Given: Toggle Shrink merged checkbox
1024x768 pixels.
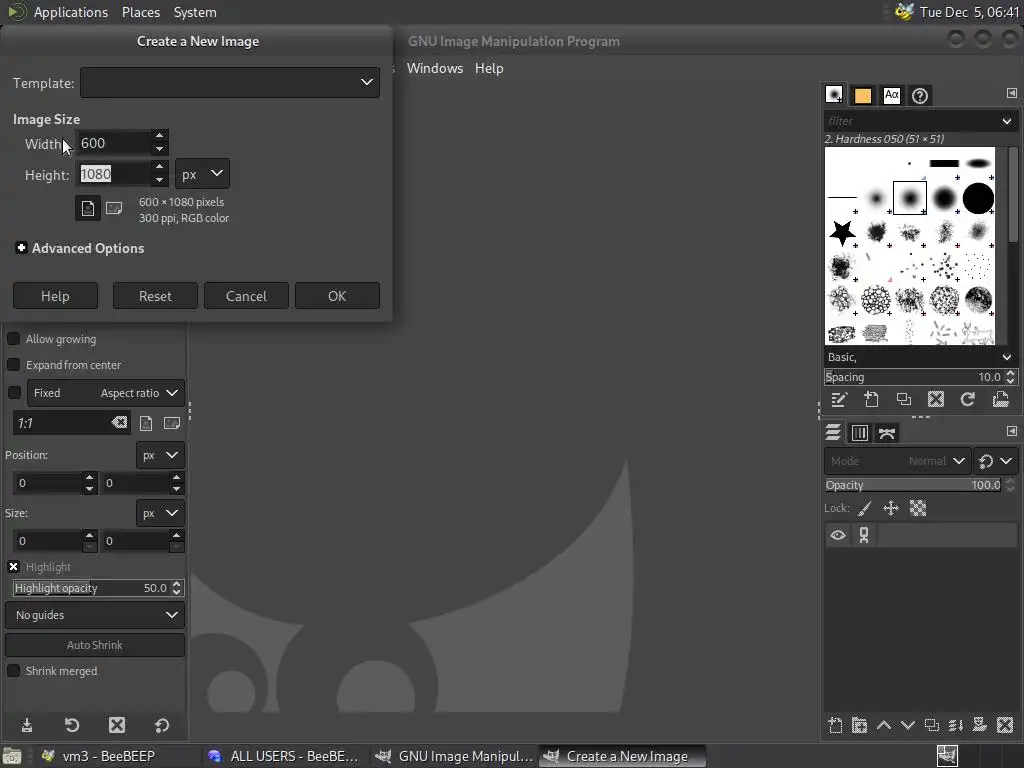Looking at the screenshot, I should click(13, 671).
